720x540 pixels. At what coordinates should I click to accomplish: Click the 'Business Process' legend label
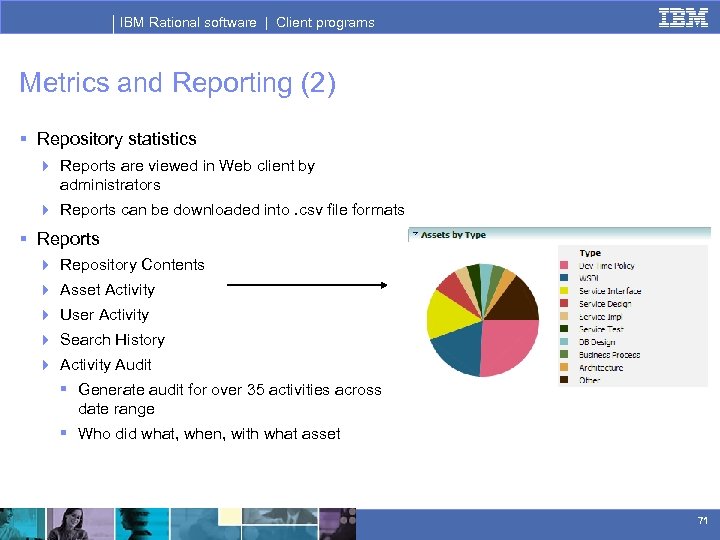click(609, 355)
